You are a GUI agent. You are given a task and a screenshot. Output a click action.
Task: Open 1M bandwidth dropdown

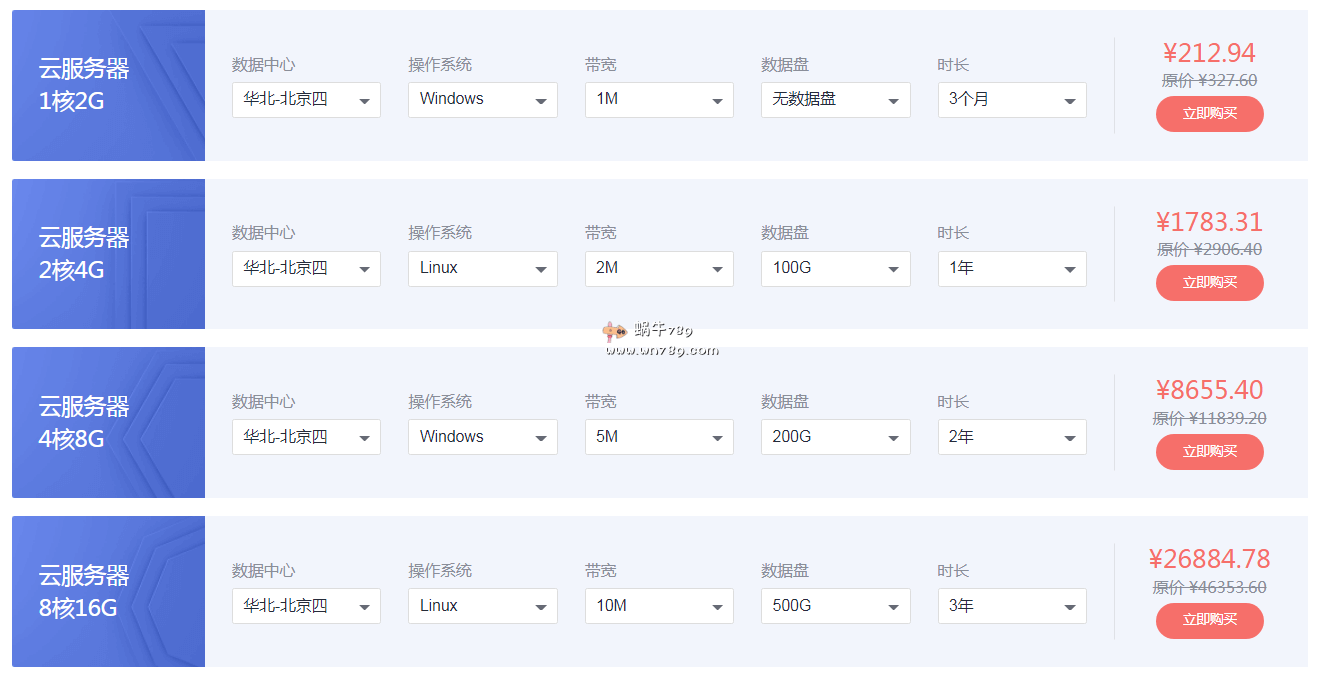pyautogui.click(x=659, y=100)
